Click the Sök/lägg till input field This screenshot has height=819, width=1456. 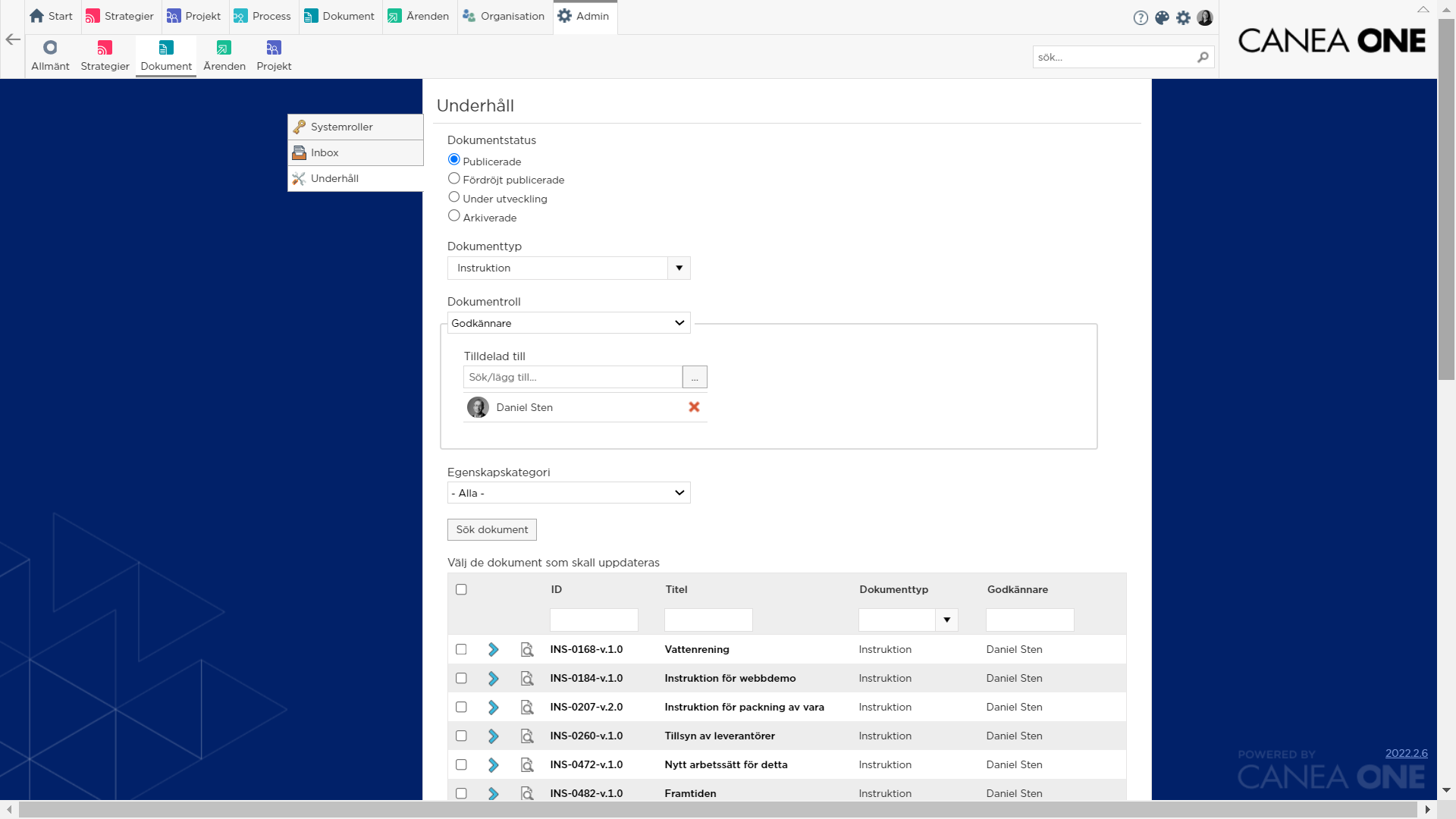point(573,377)
